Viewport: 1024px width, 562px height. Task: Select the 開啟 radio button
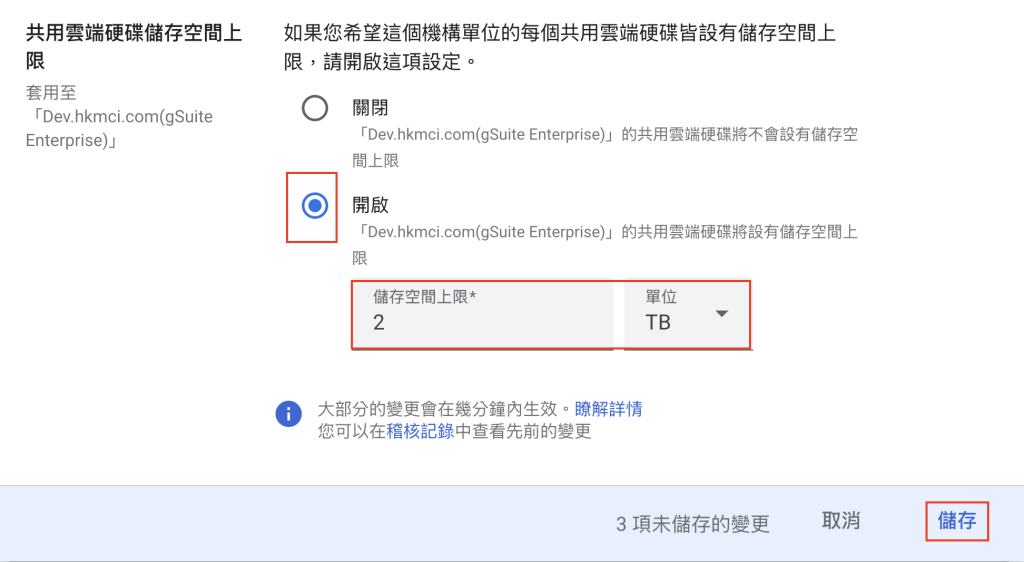pos(315,206)
